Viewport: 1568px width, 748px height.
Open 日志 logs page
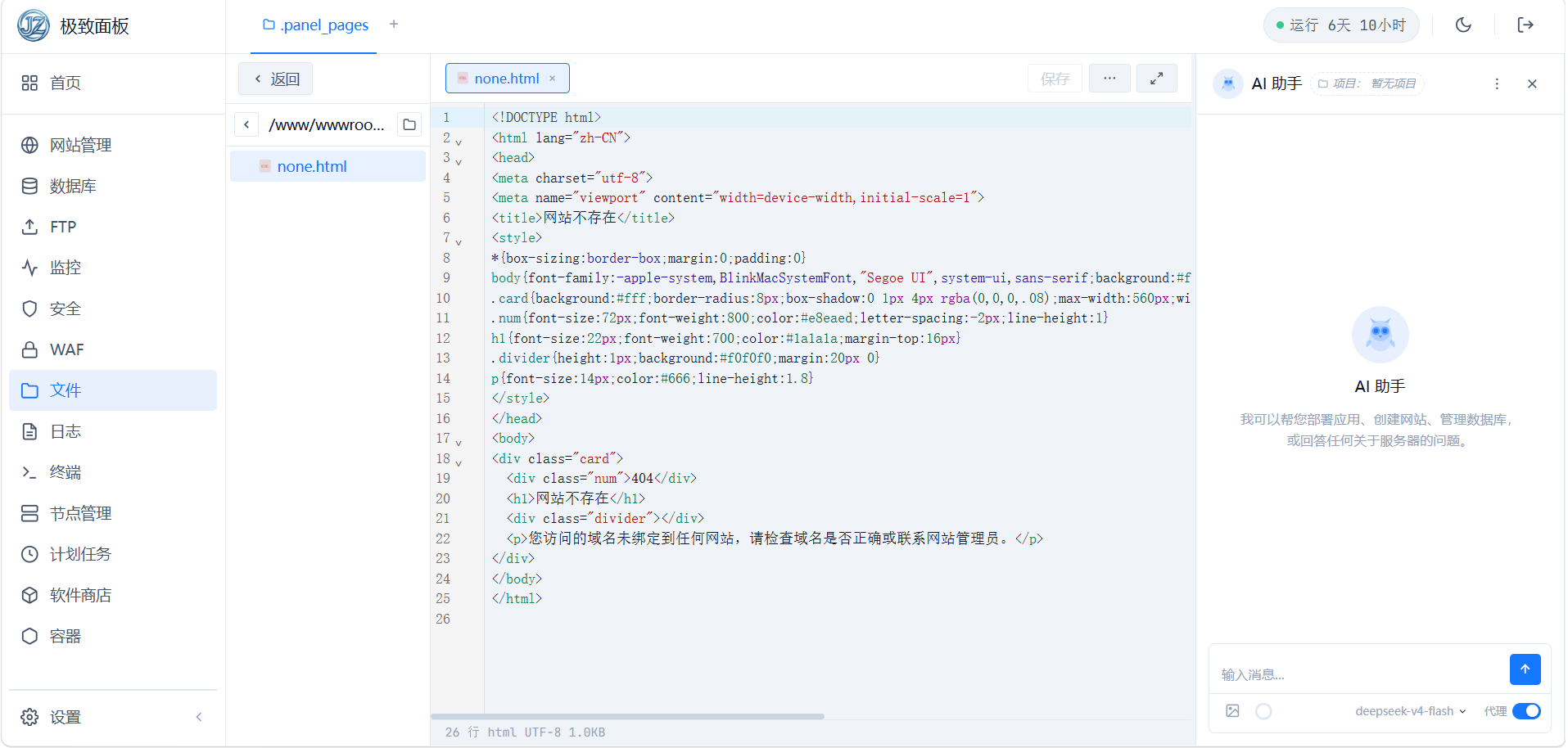point(113,431)
